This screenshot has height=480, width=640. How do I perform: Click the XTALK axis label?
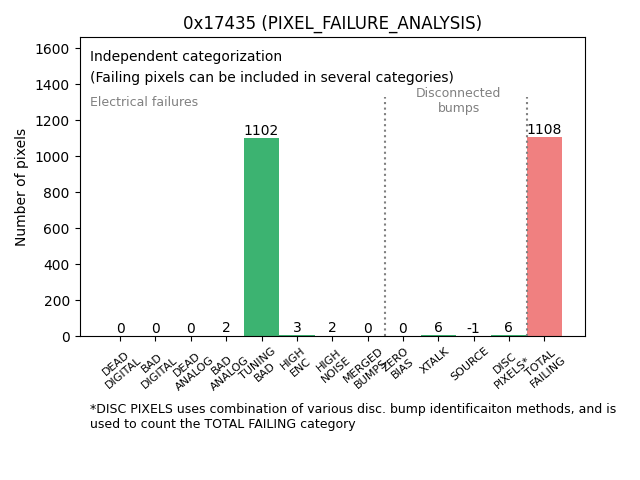pos(436,358)
